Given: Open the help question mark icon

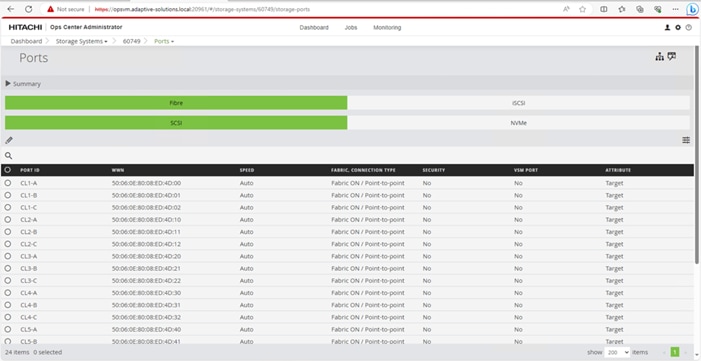Looking at the screenshot, I should [688, 28].
